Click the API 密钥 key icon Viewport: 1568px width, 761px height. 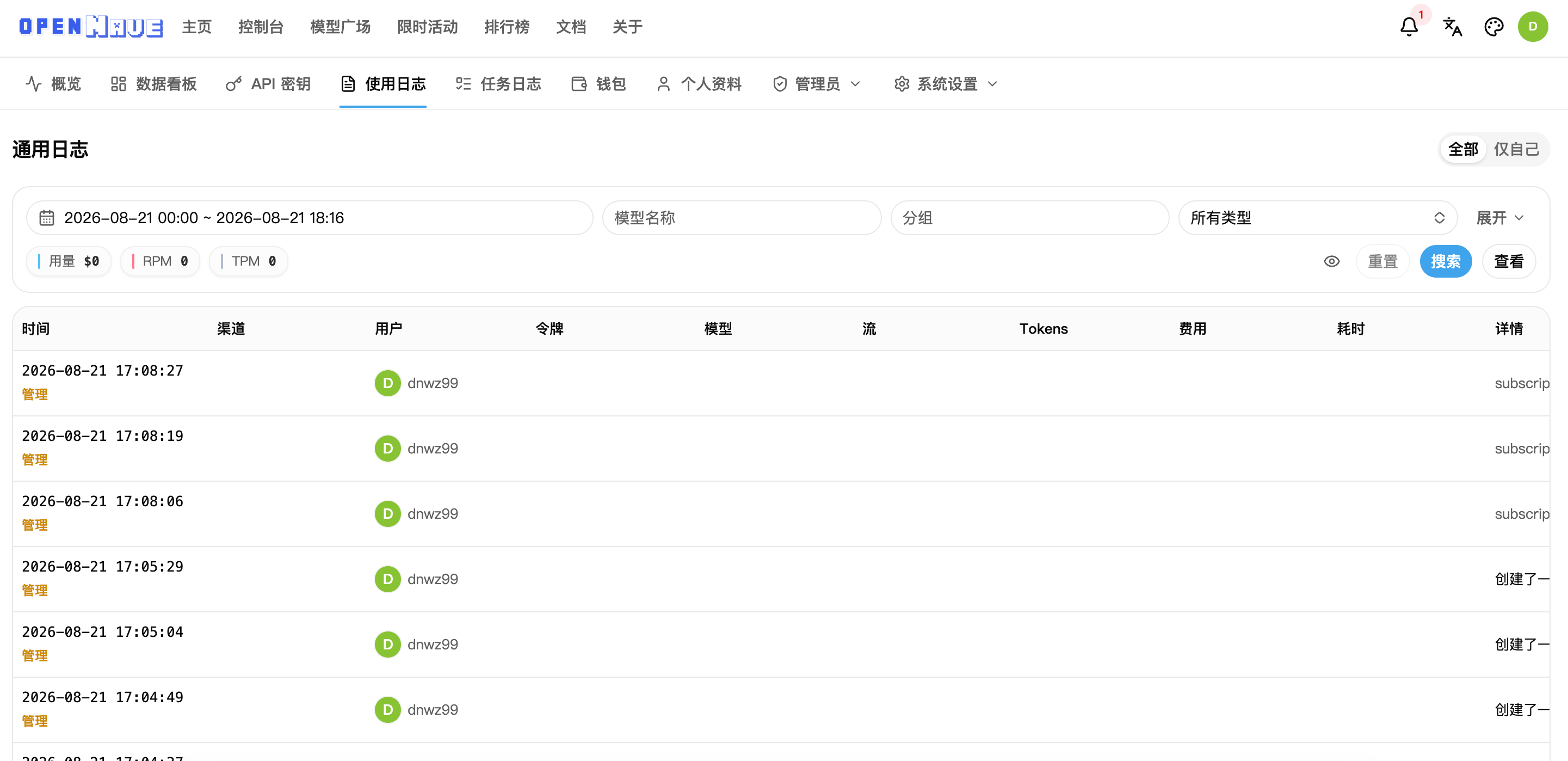pos(234,84)
